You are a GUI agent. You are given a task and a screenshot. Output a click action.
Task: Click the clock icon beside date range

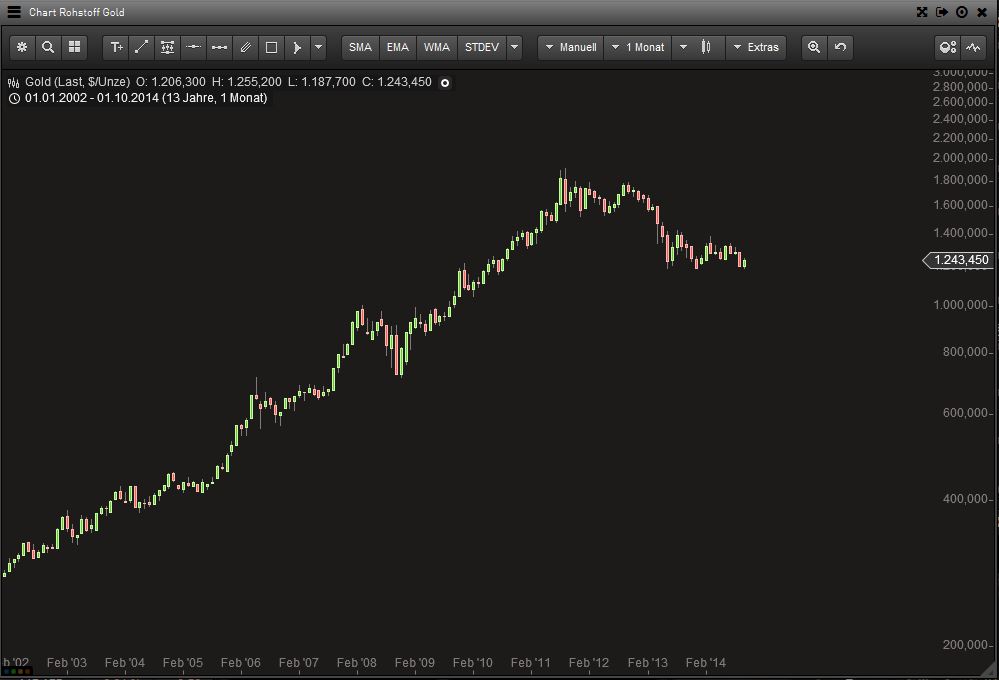click(14, 99)
